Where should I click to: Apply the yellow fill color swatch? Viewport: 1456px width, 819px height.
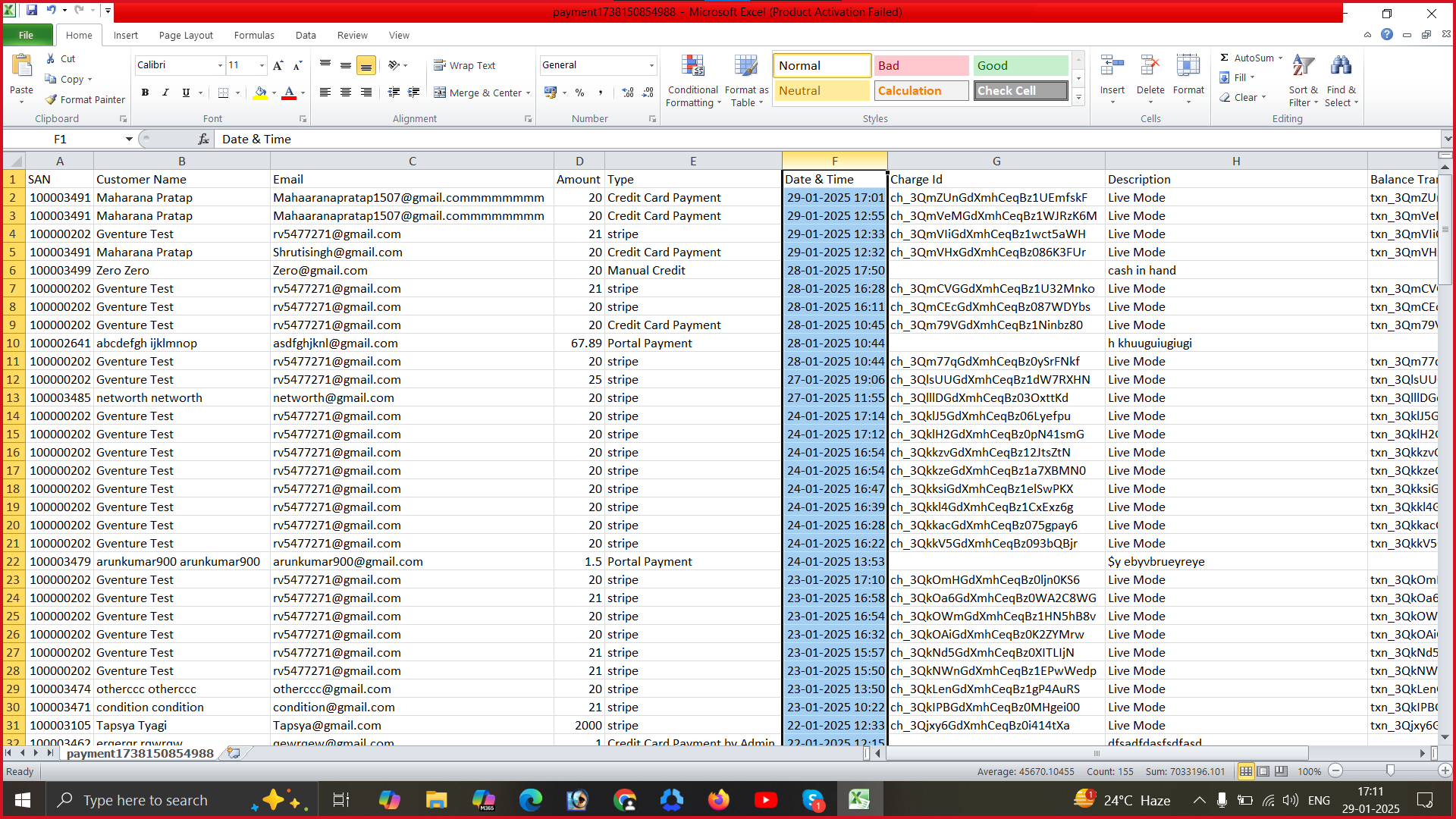[x=260, y=93]
